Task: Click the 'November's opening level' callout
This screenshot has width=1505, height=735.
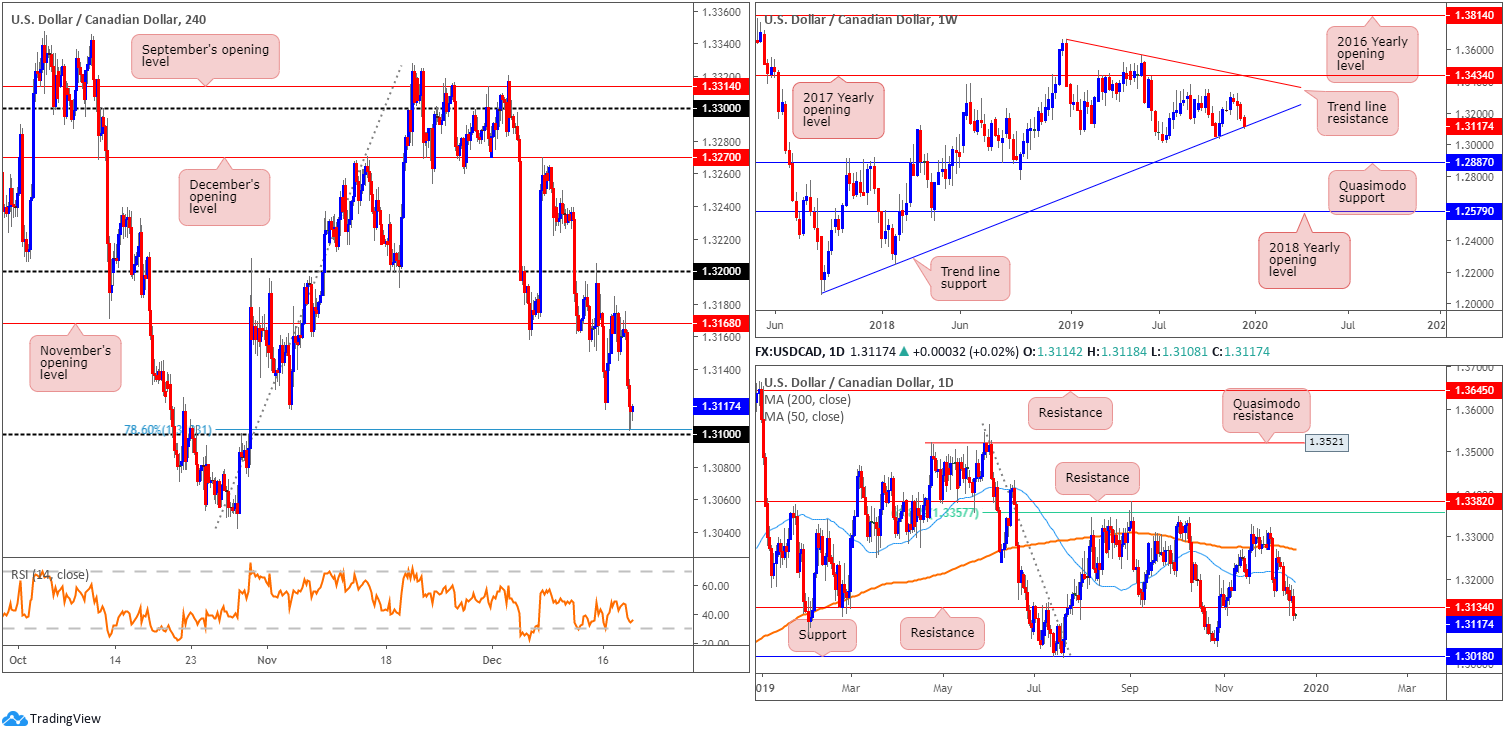Action: point(75,363)
